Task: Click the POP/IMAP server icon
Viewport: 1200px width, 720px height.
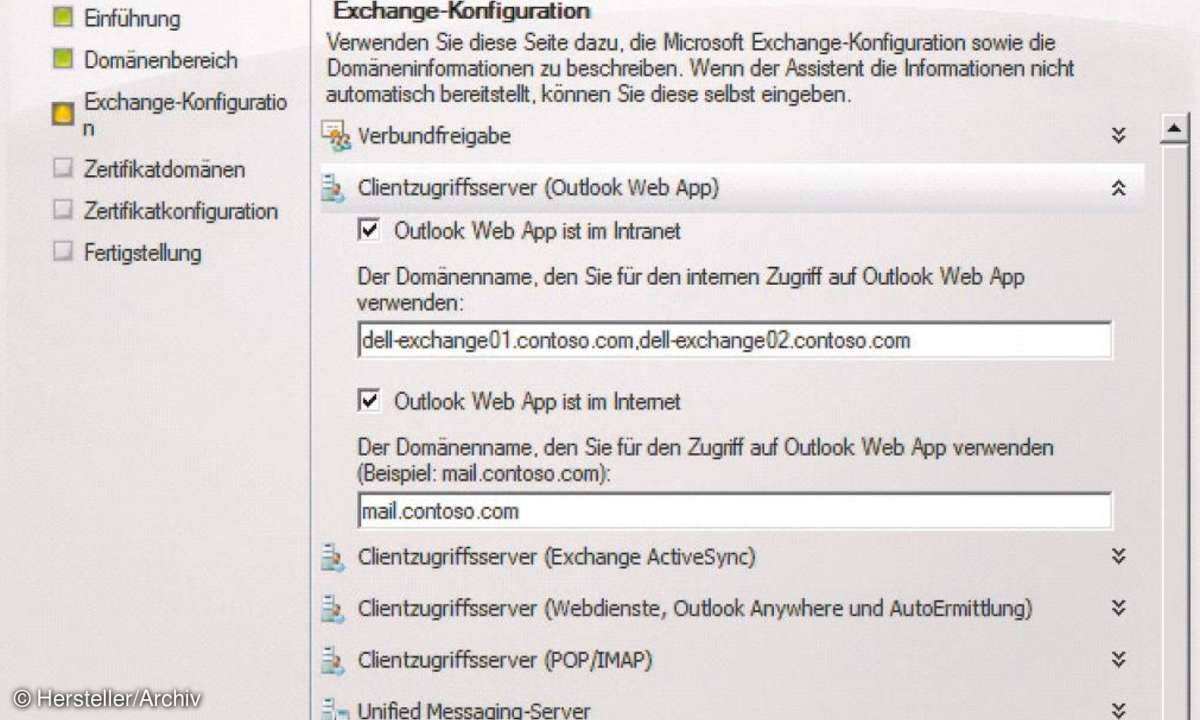Action: point(333,661)
